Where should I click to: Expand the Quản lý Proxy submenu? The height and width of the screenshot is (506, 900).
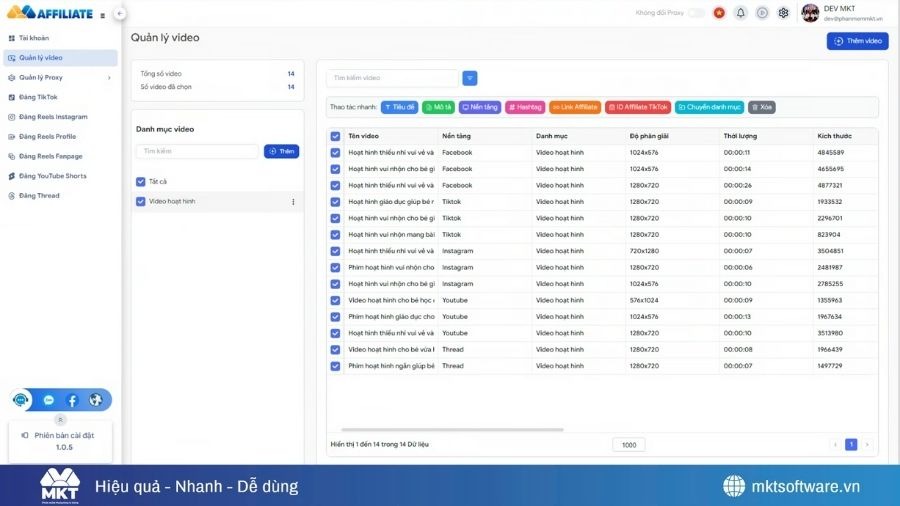pos(109,77)
